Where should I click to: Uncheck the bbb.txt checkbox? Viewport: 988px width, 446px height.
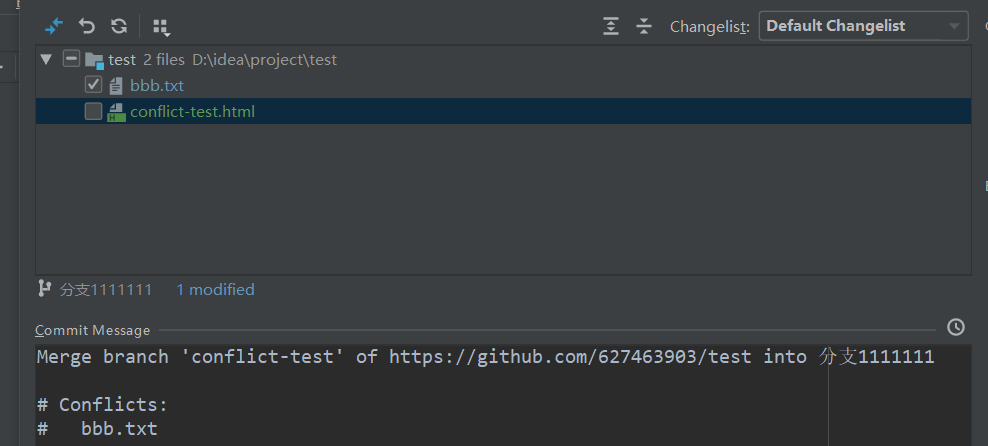[x=94, y=85]
